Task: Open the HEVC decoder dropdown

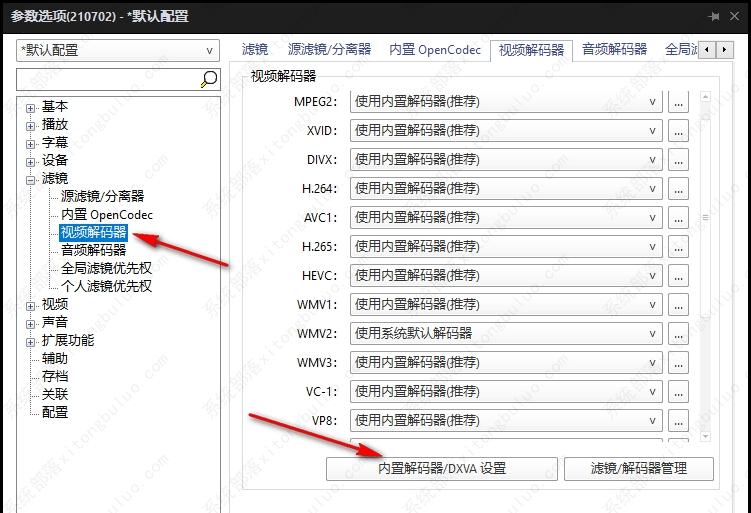Action: click(x=506, y=276)
